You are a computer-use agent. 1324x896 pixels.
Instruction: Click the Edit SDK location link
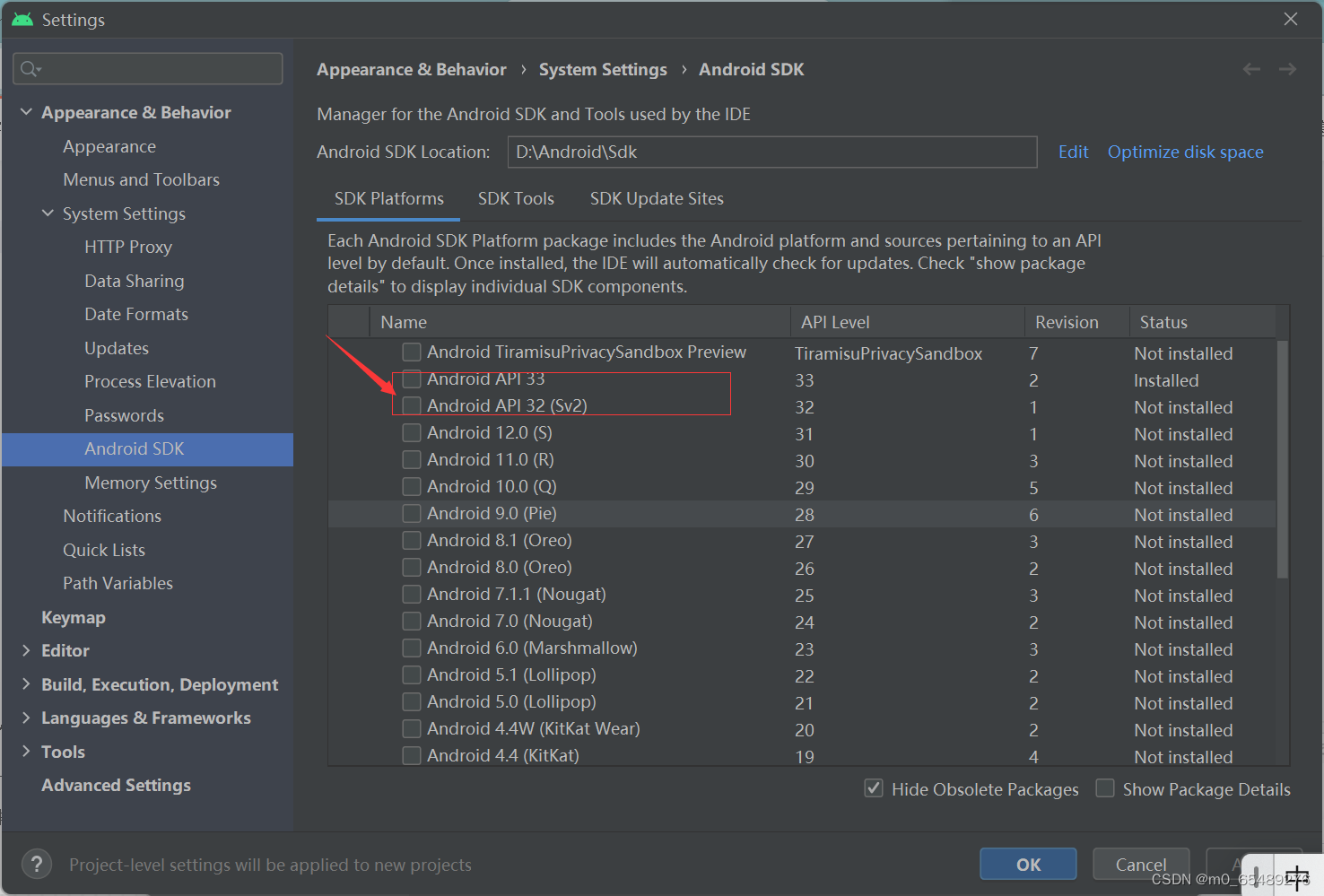pos(1073,152)
